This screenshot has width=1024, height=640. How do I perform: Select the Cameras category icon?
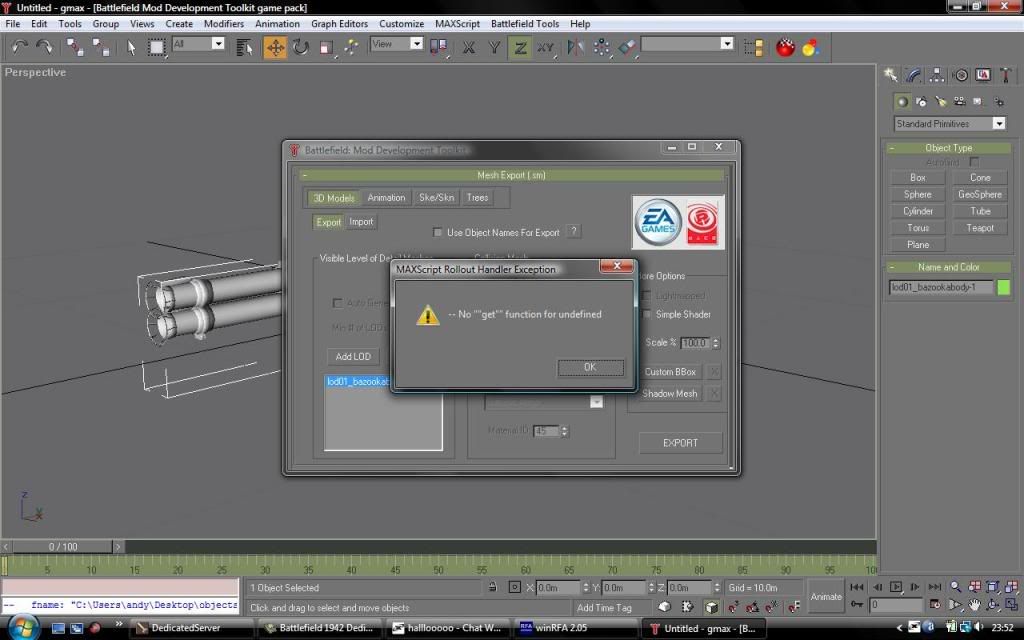[x=959, y=101]
